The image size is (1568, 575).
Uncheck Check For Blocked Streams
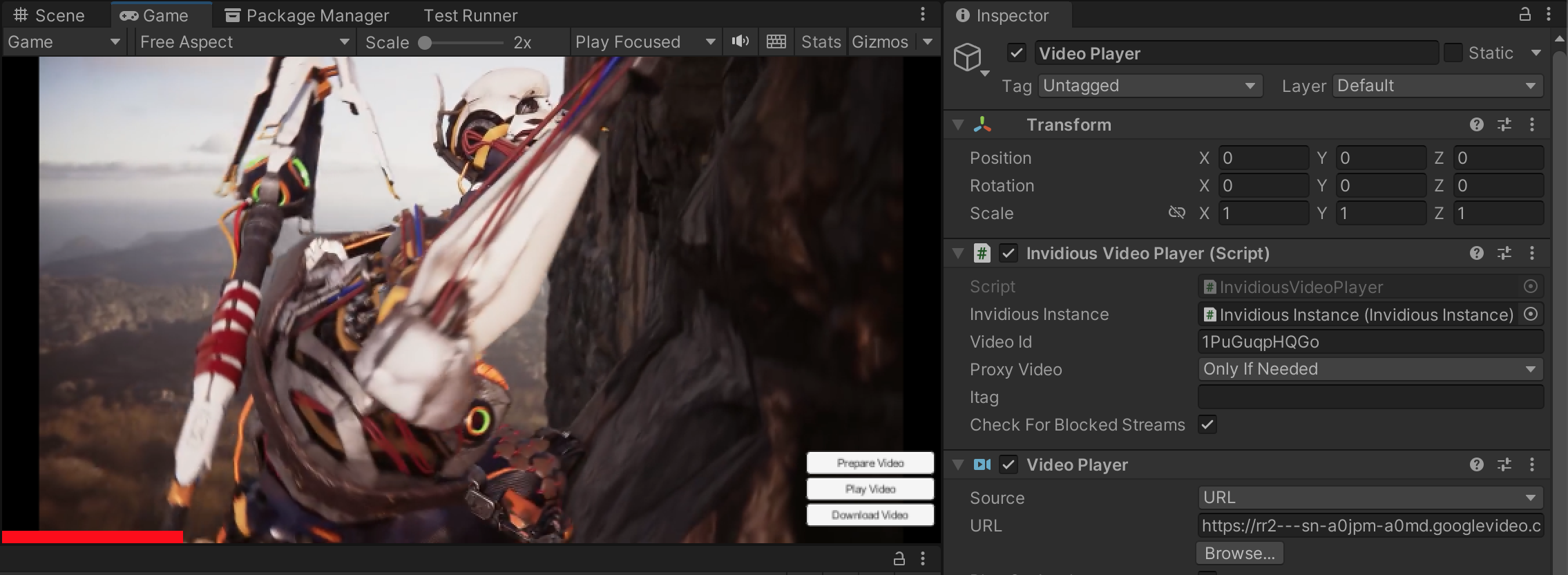click(x=1207, y=424)
